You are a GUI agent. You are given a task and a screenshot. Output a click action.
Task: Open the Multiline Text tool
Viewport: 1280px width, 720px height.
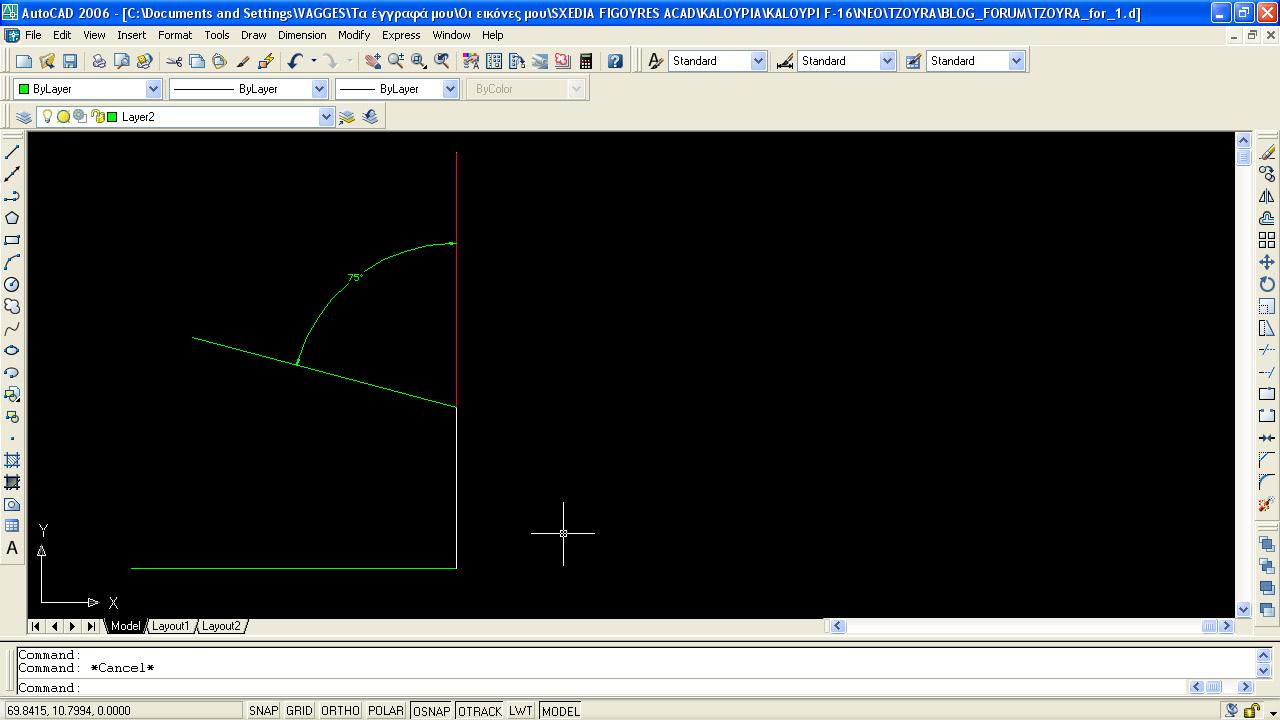[12, 548]
